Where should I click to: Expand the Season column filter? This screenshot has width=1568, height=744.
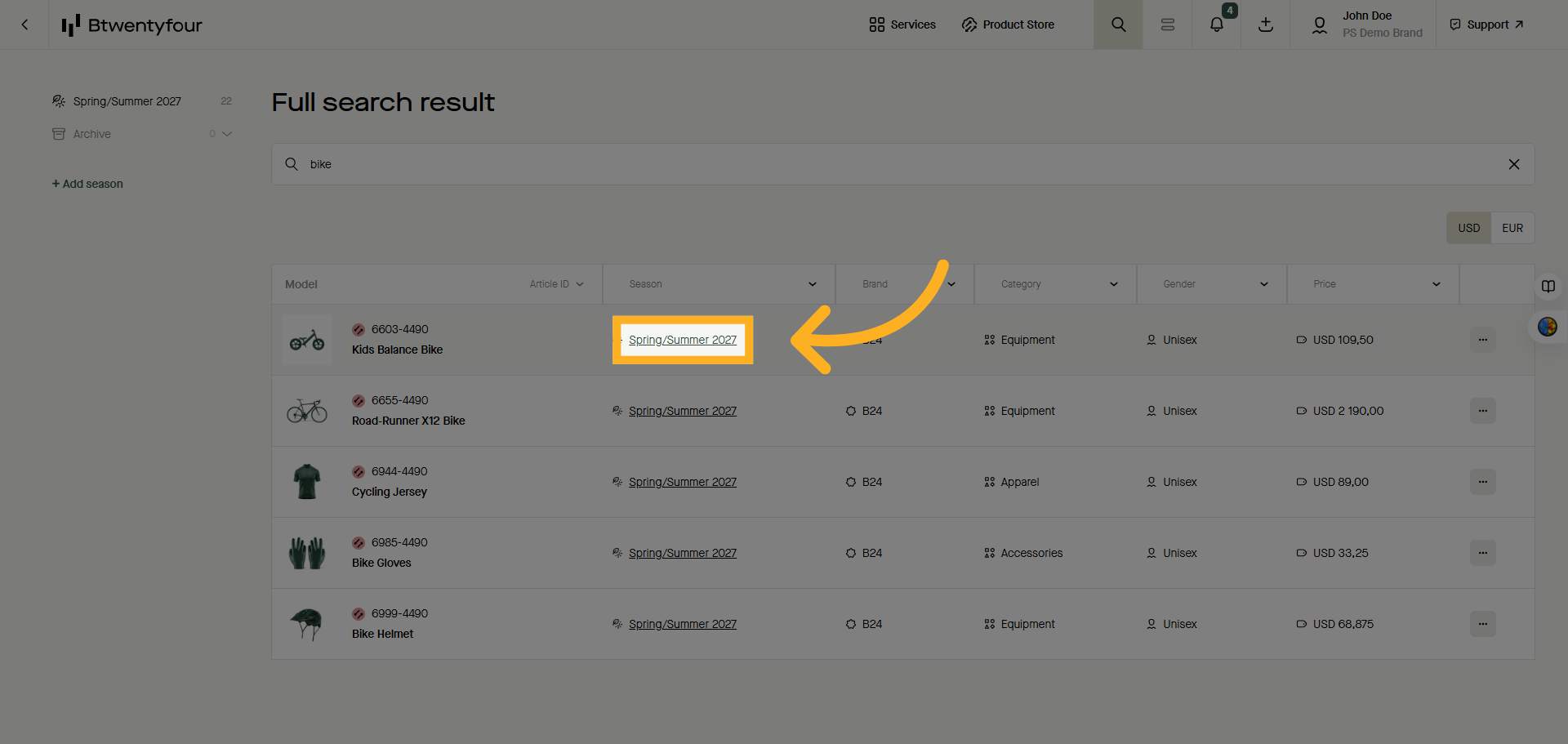[x=812, y=284]
